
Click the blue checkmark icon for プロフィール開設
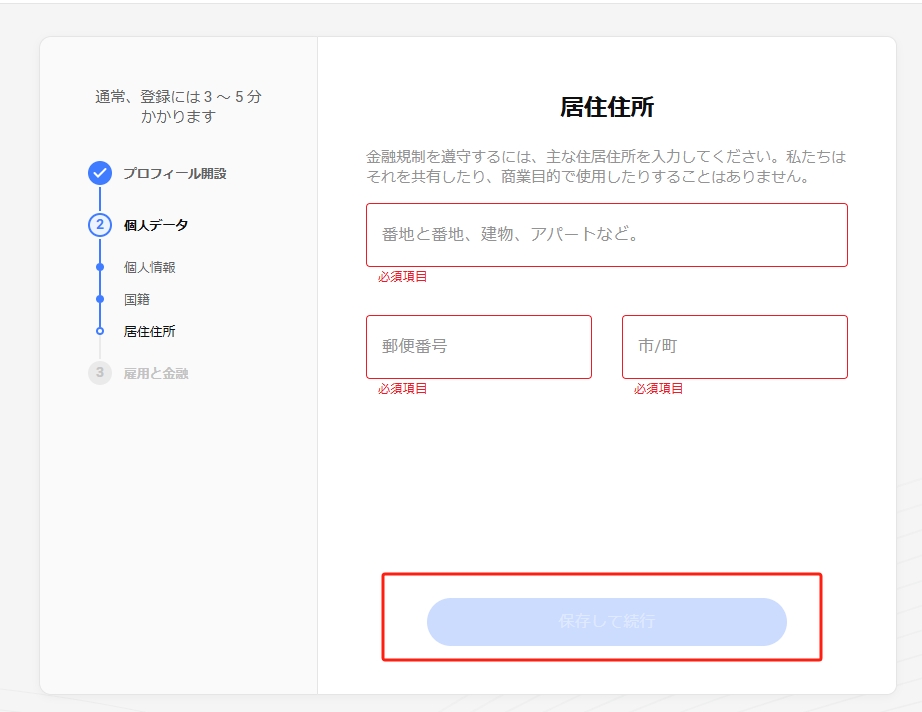(99, 173)
